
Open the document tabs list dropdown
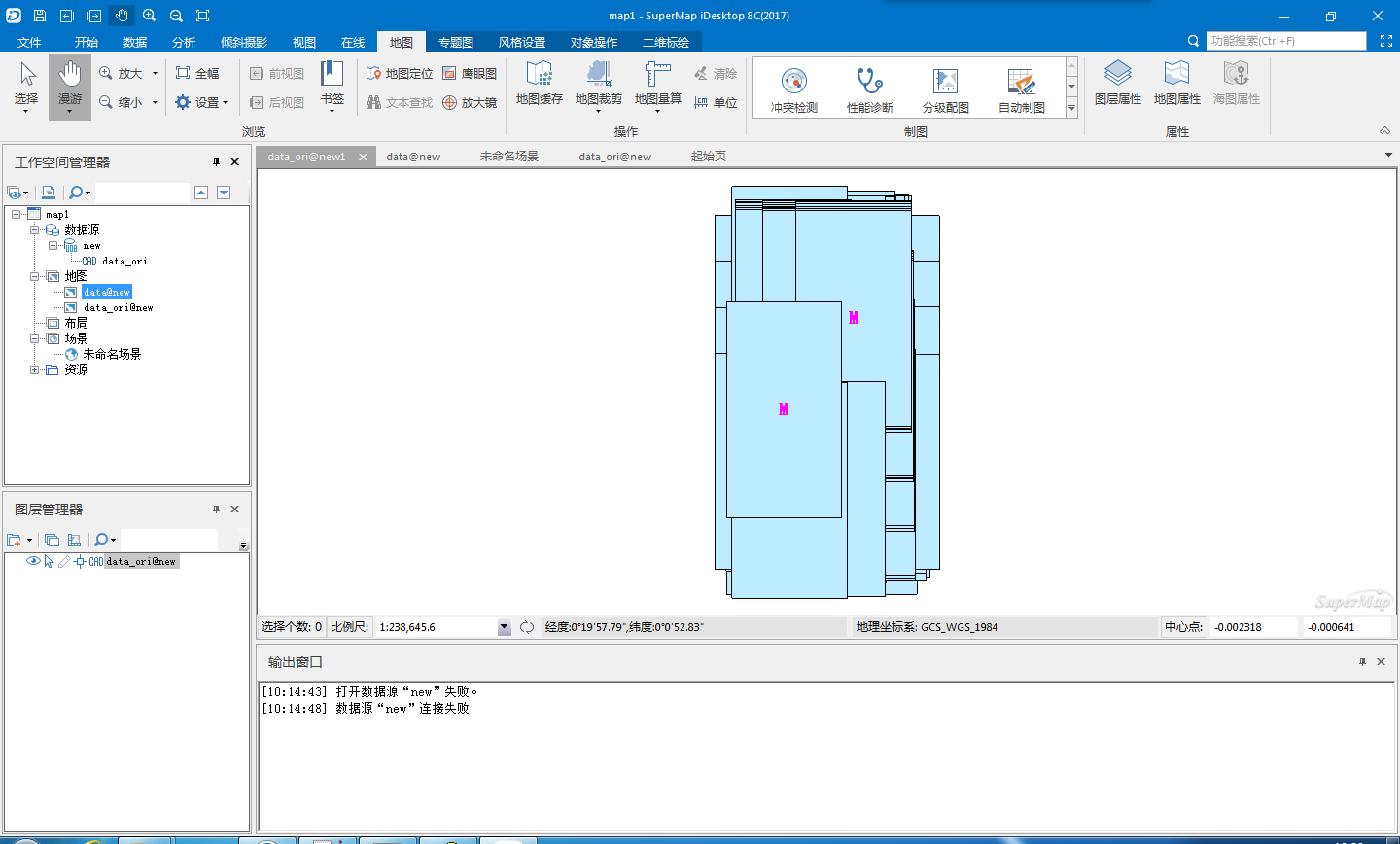(x=1388, y=156)
